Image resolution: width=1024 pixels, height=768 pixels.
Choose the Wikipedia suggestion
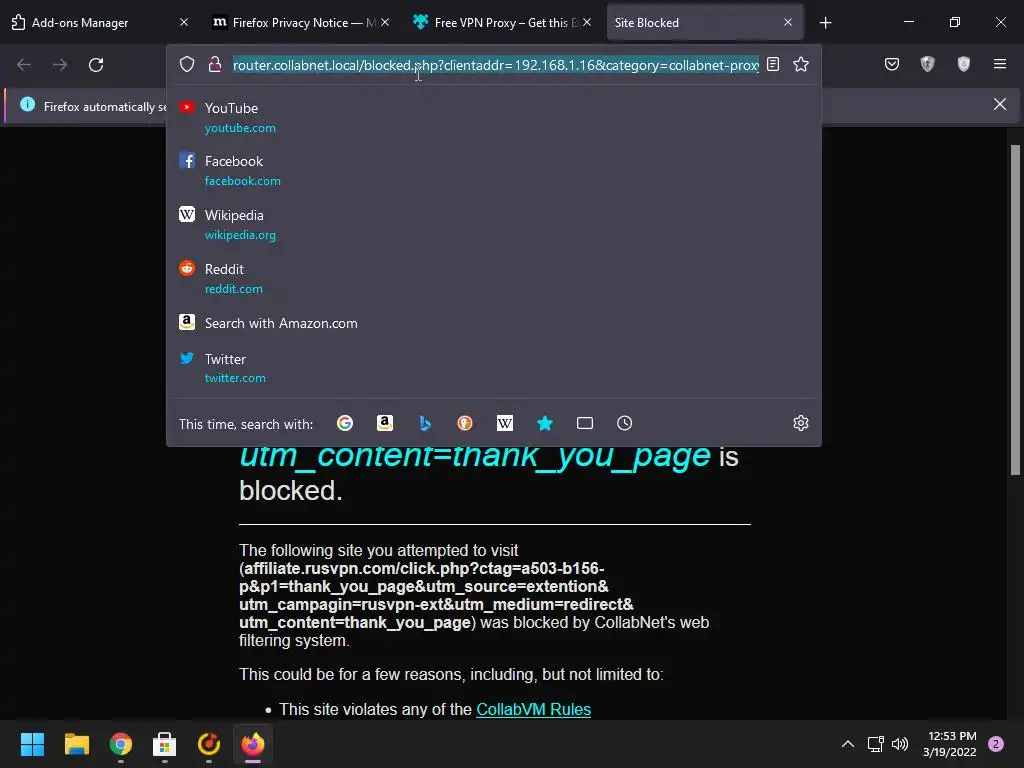494,225
